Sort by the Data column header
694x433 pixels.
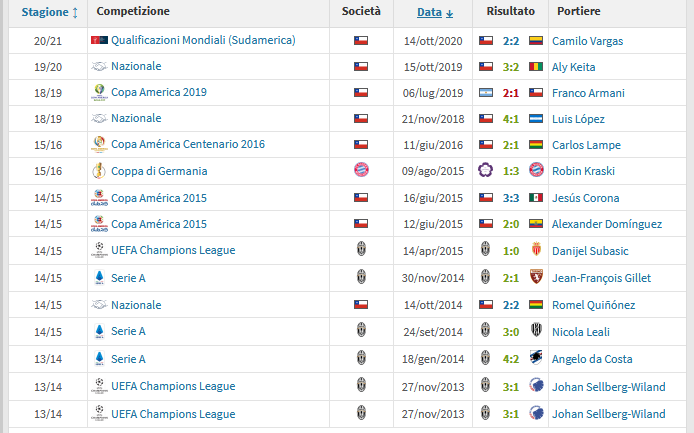click(x=435, y=12)
